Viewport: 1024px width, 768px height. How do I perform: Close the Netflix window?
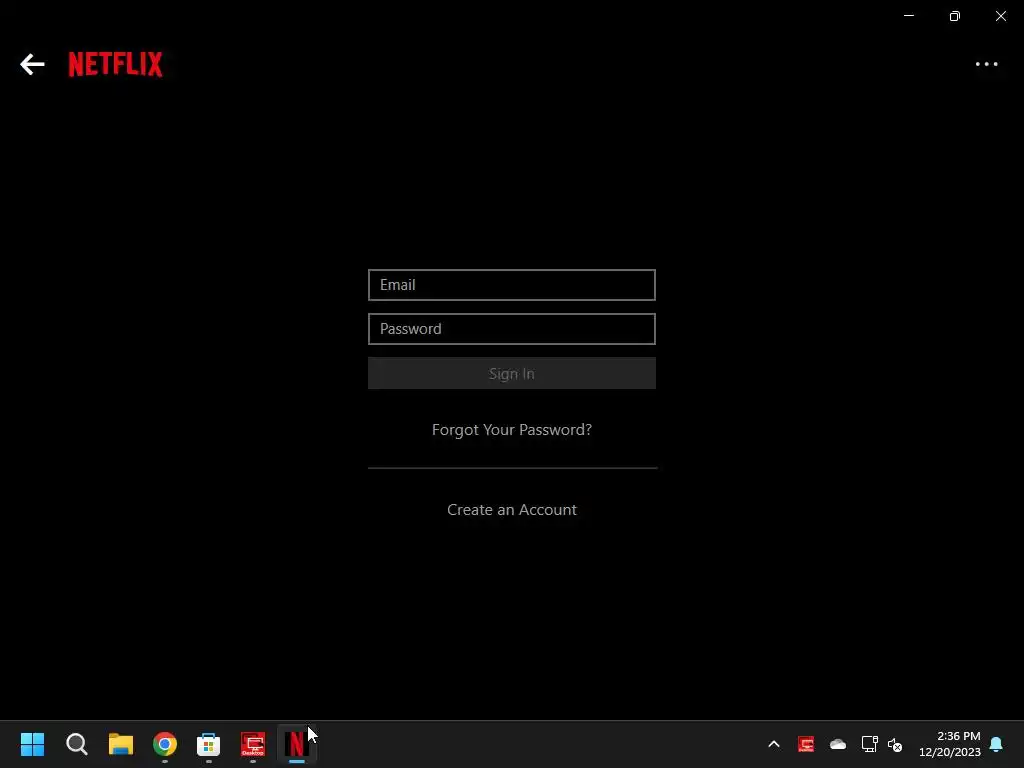point(1000,16)
